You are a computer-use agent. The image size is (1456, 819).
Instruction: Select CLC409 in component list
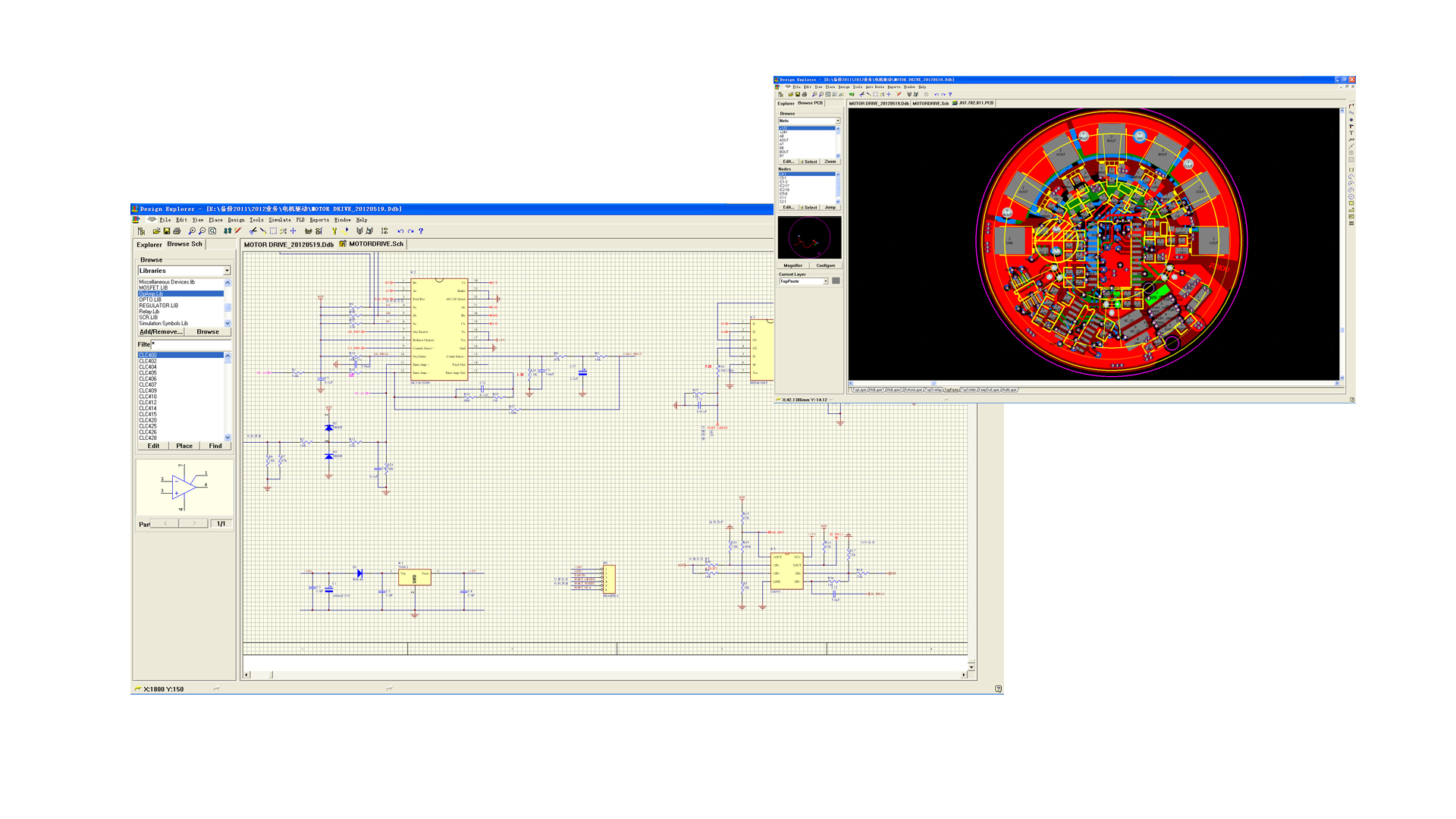tap(180, 391)
